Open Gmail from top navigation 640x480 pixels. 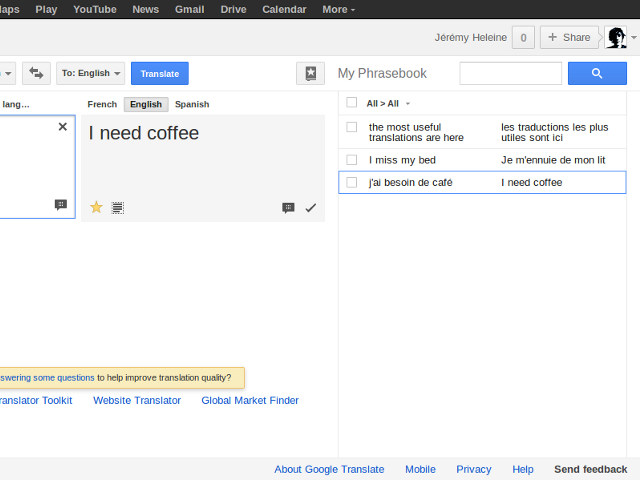(x=189, y=9)
